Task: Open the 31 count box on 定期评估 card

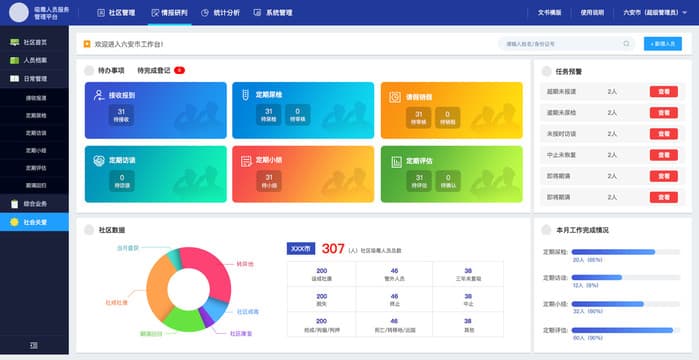Action: [419, 181]
